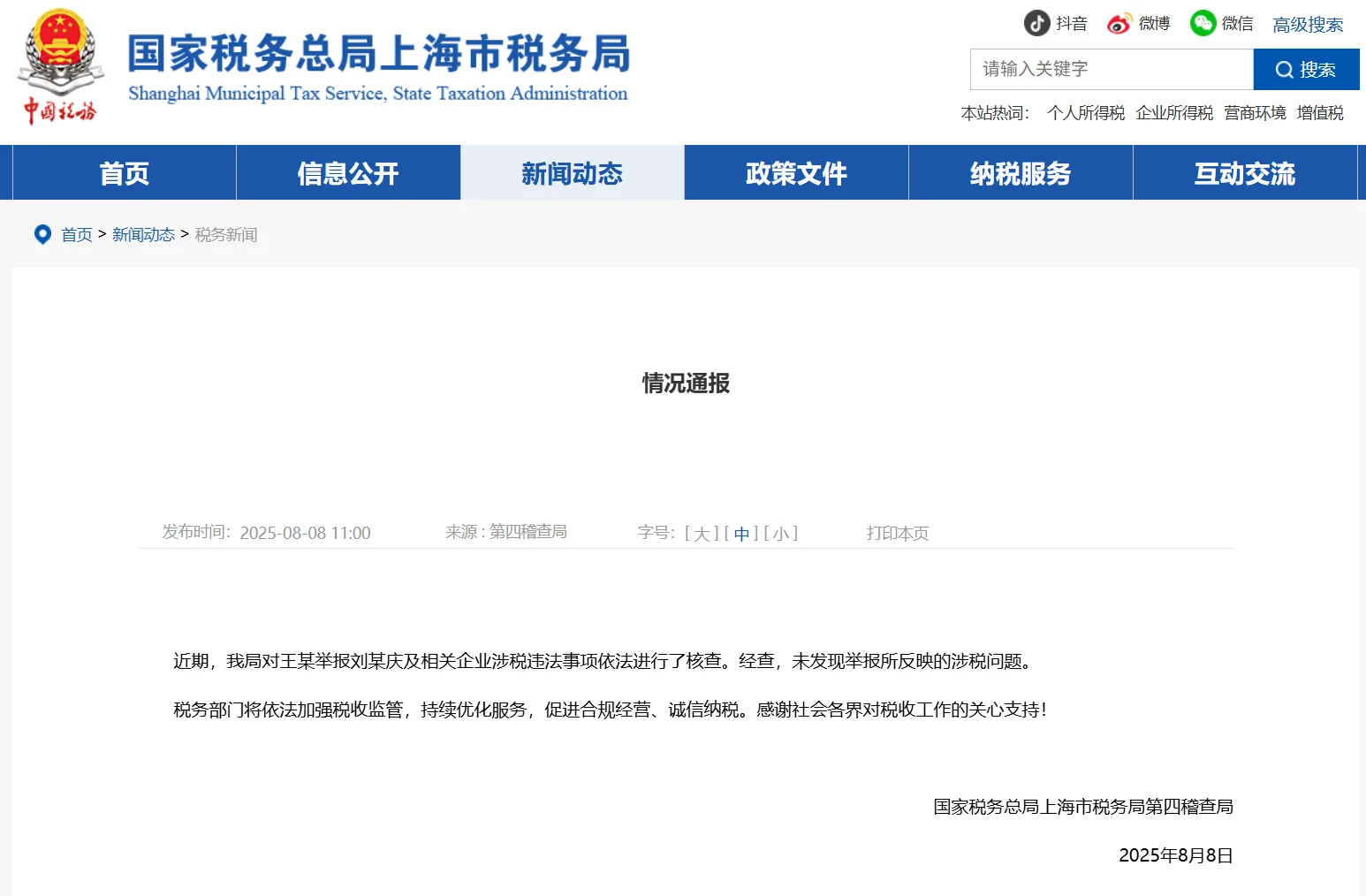Click the Douyin (抖音) icon
The width and height of the screenshot is (1366, 896).
1036,23
